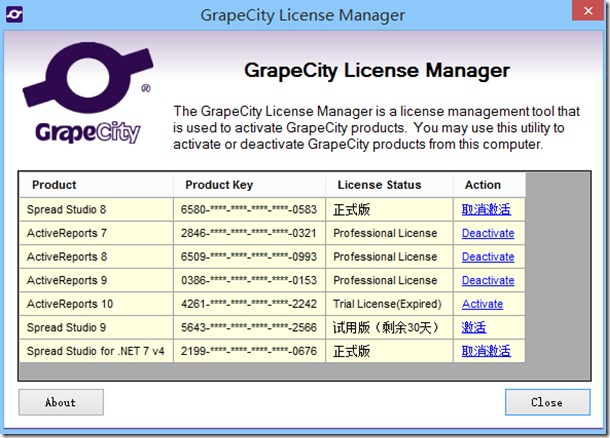This screenshot has width=610, height=438.
Task: Select the ActiveReports 9 product cell
Action: (x=96, y=280)
